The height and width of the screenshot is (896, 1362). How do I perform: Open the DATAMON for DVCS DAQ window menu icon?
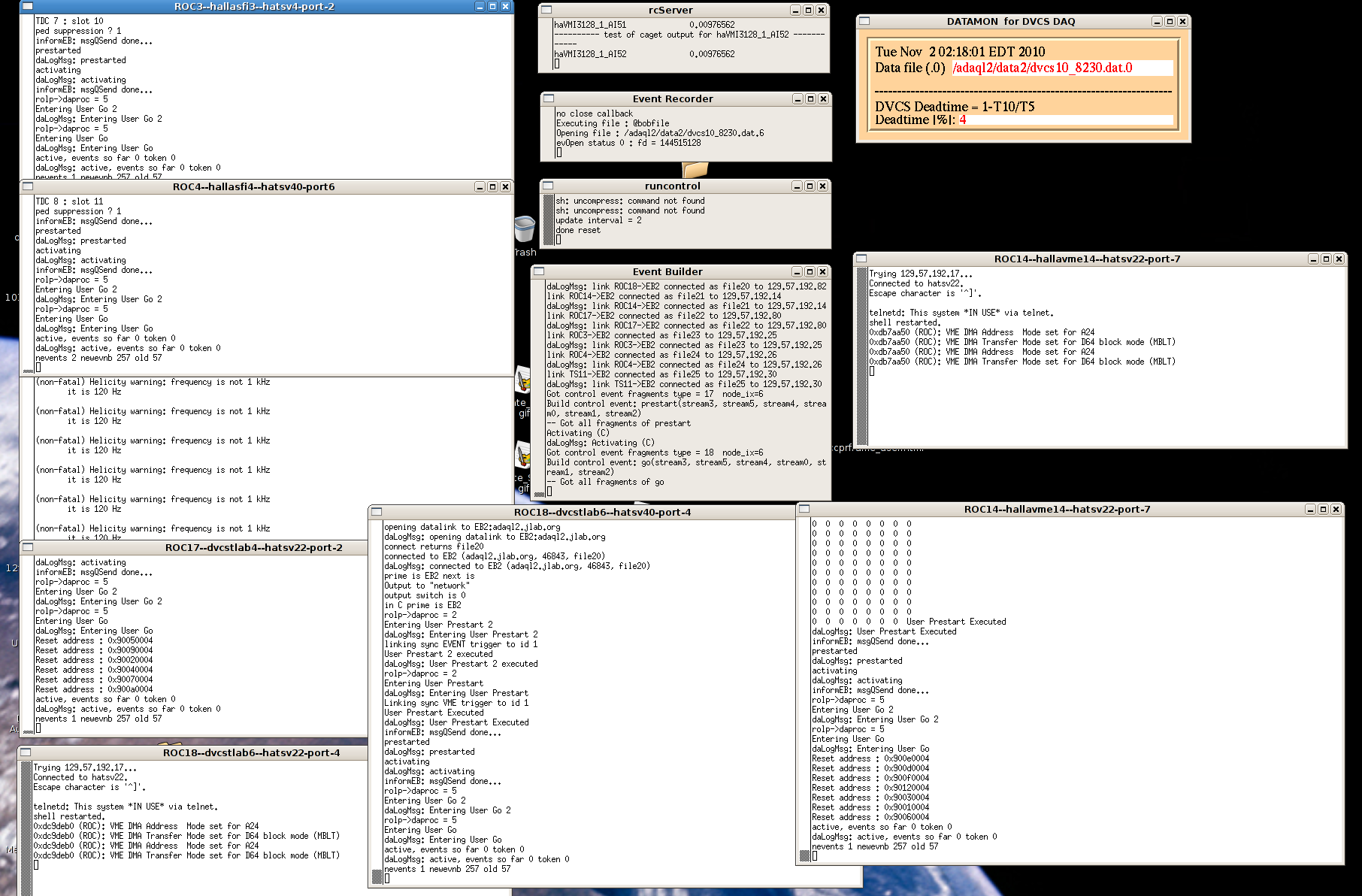(864, 21)
